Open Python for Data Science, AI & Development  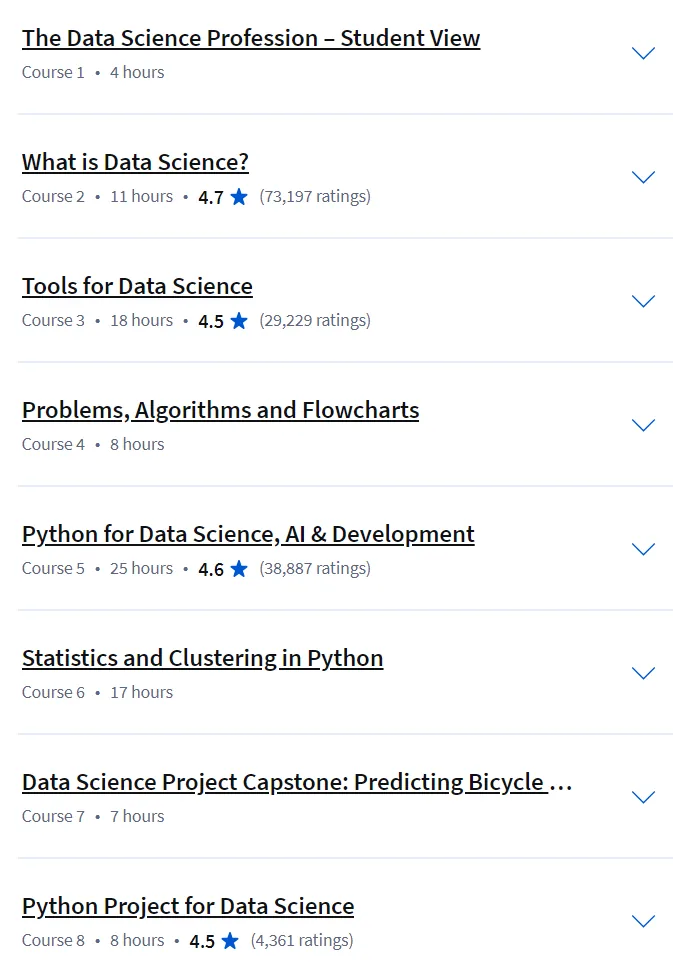(248, 534)
